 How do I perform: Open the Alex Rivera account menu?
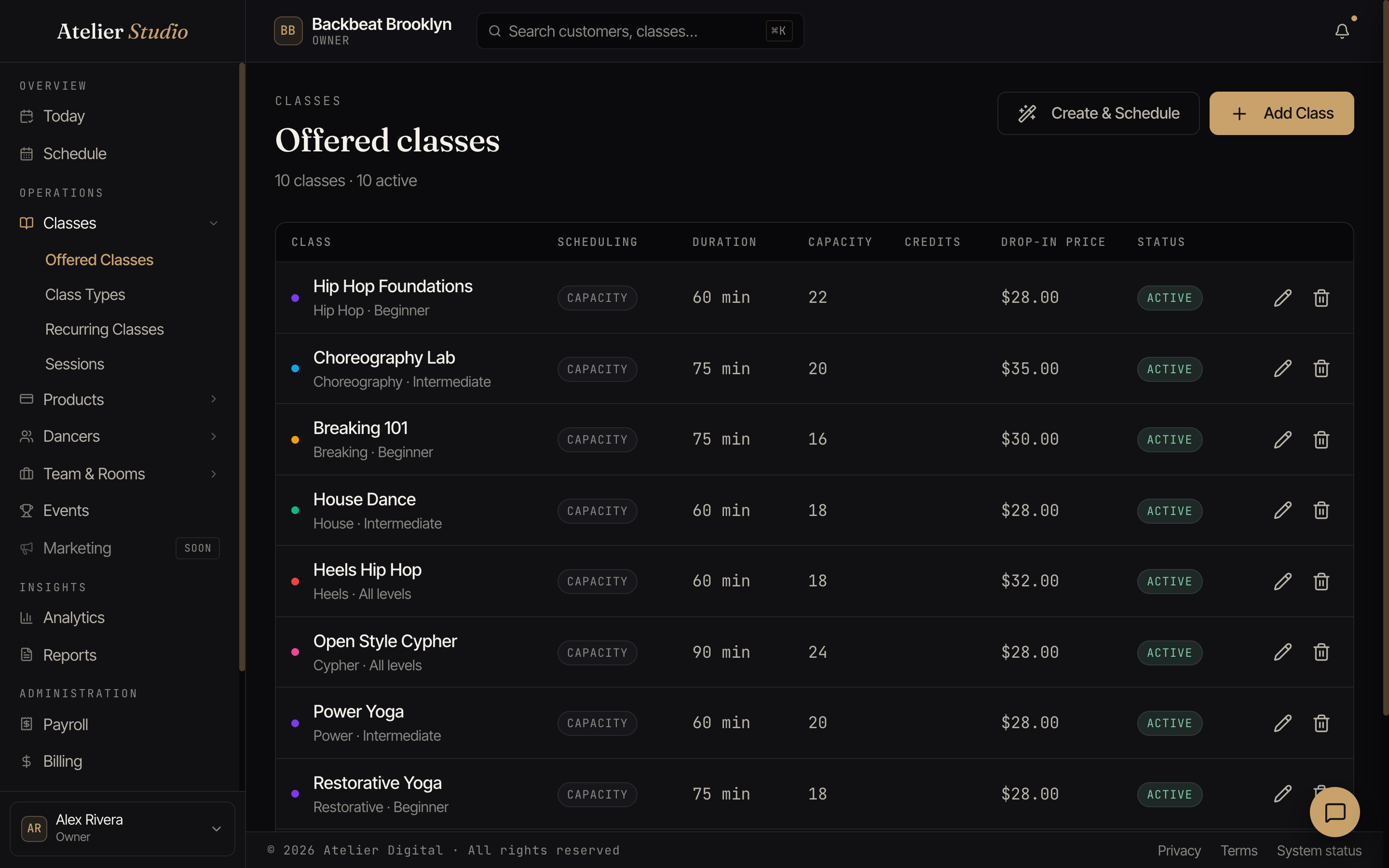click(122, 828)
